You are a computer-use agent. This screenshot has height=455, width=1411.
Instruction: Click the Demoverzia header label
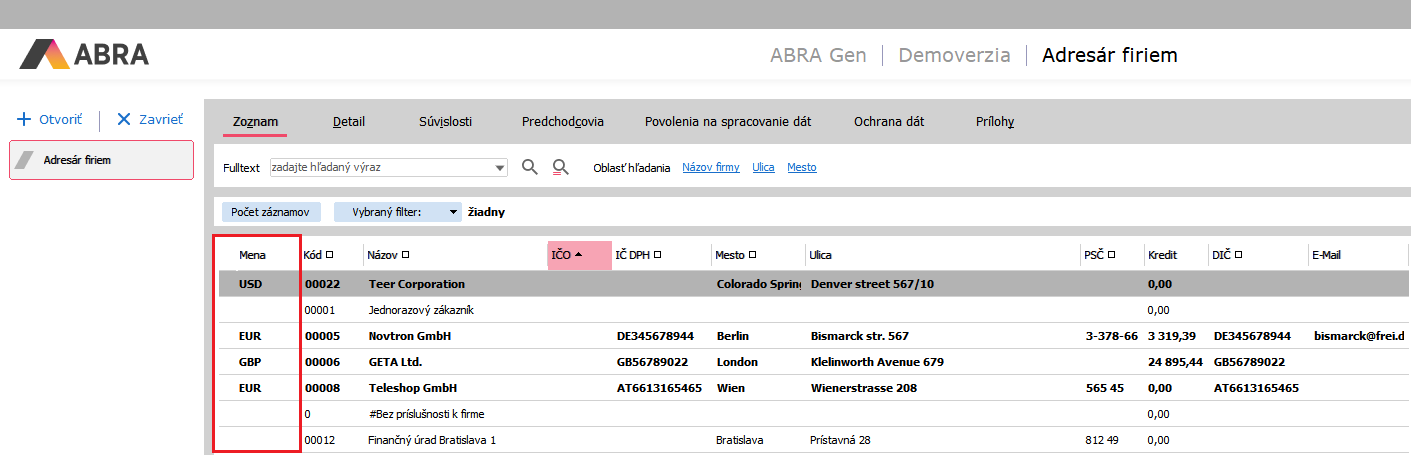pyautogui.click(x=954, y=55)
